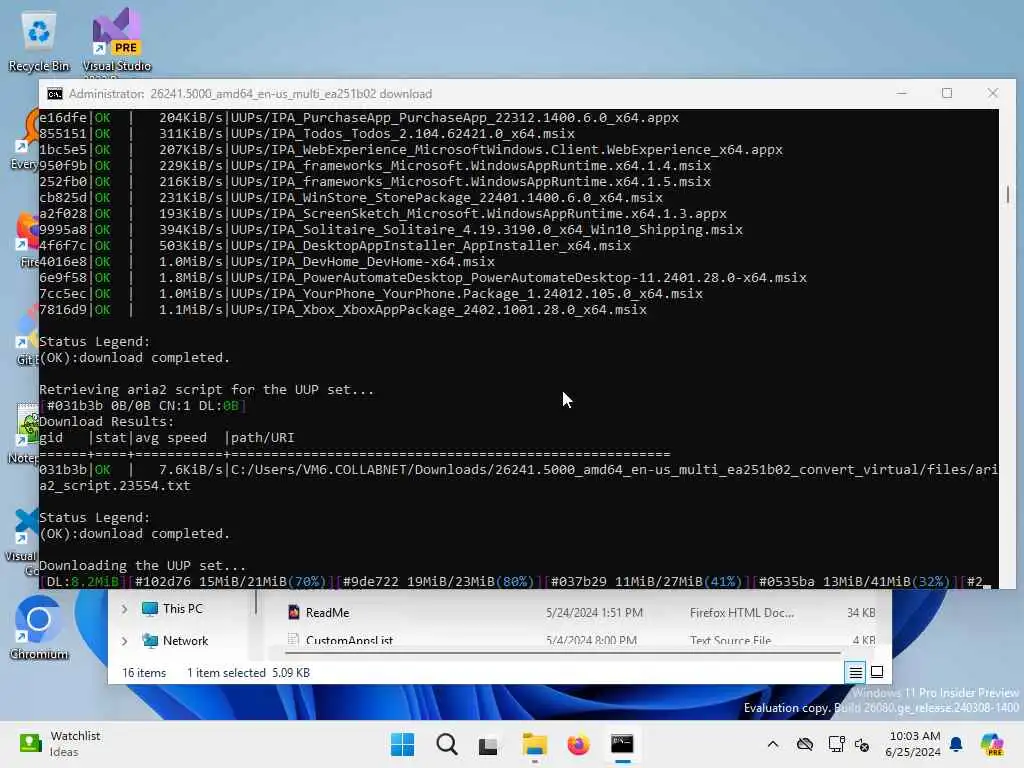1024x768 pixels.
Task: Maximize the command prompt window
Action: (x=947, y=93)
